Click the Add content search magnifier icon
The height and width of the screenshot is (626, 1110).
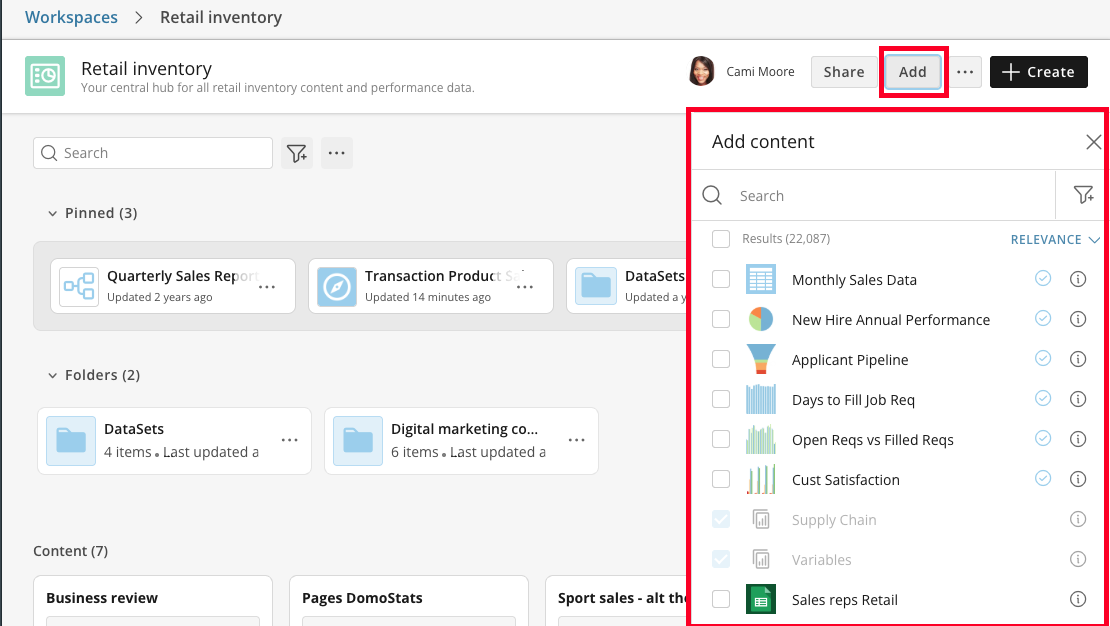[x=712, y=195]
